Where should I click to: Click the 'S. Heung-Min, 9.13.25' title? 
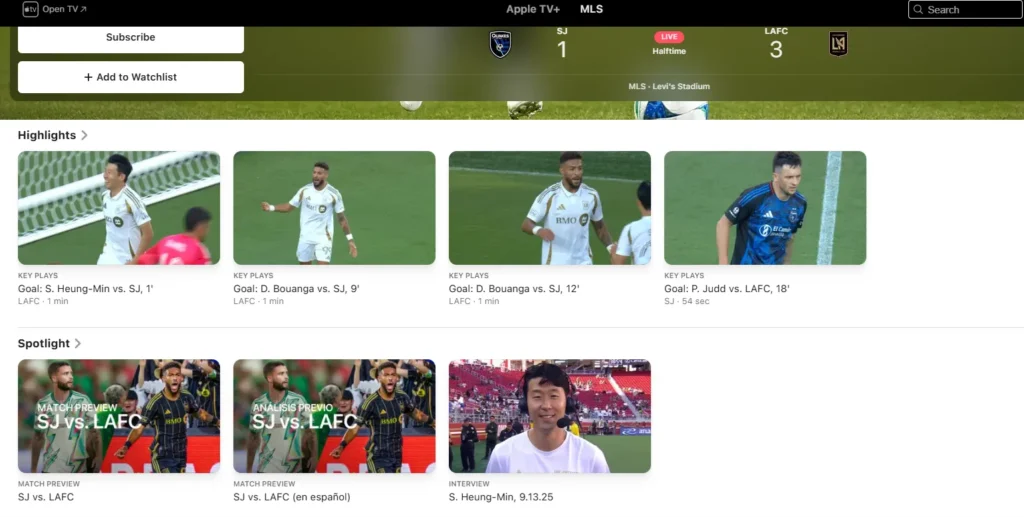tap(501, 497)
